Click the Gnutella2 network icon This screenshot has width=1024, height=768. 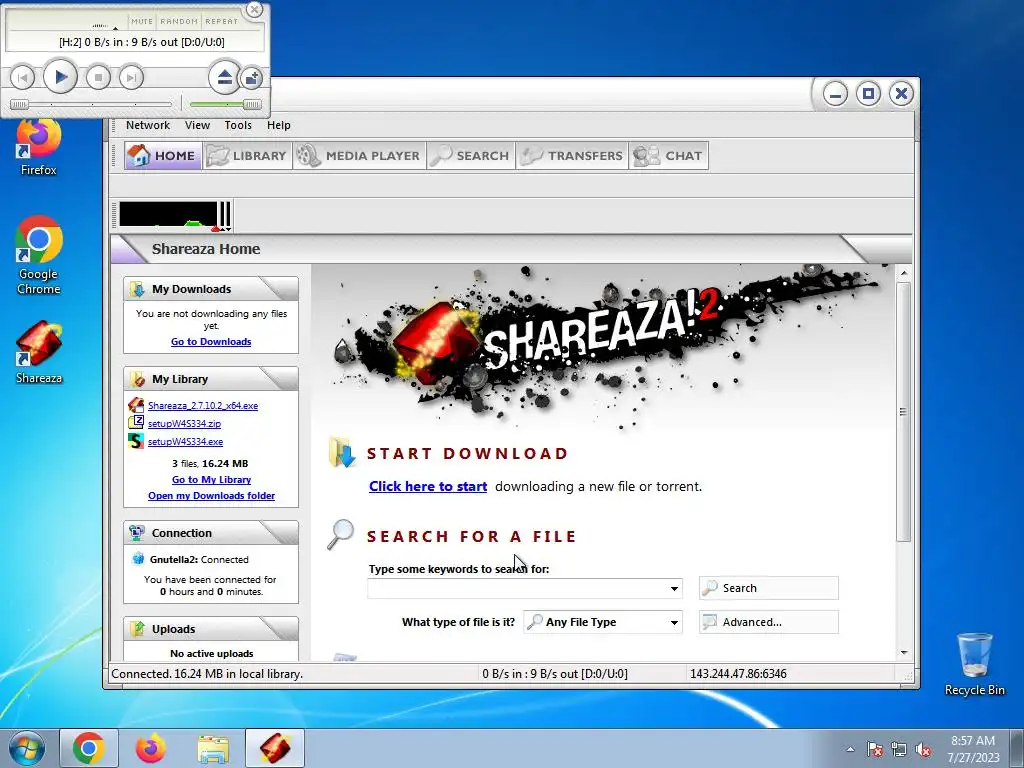click(x=138, y=559)
